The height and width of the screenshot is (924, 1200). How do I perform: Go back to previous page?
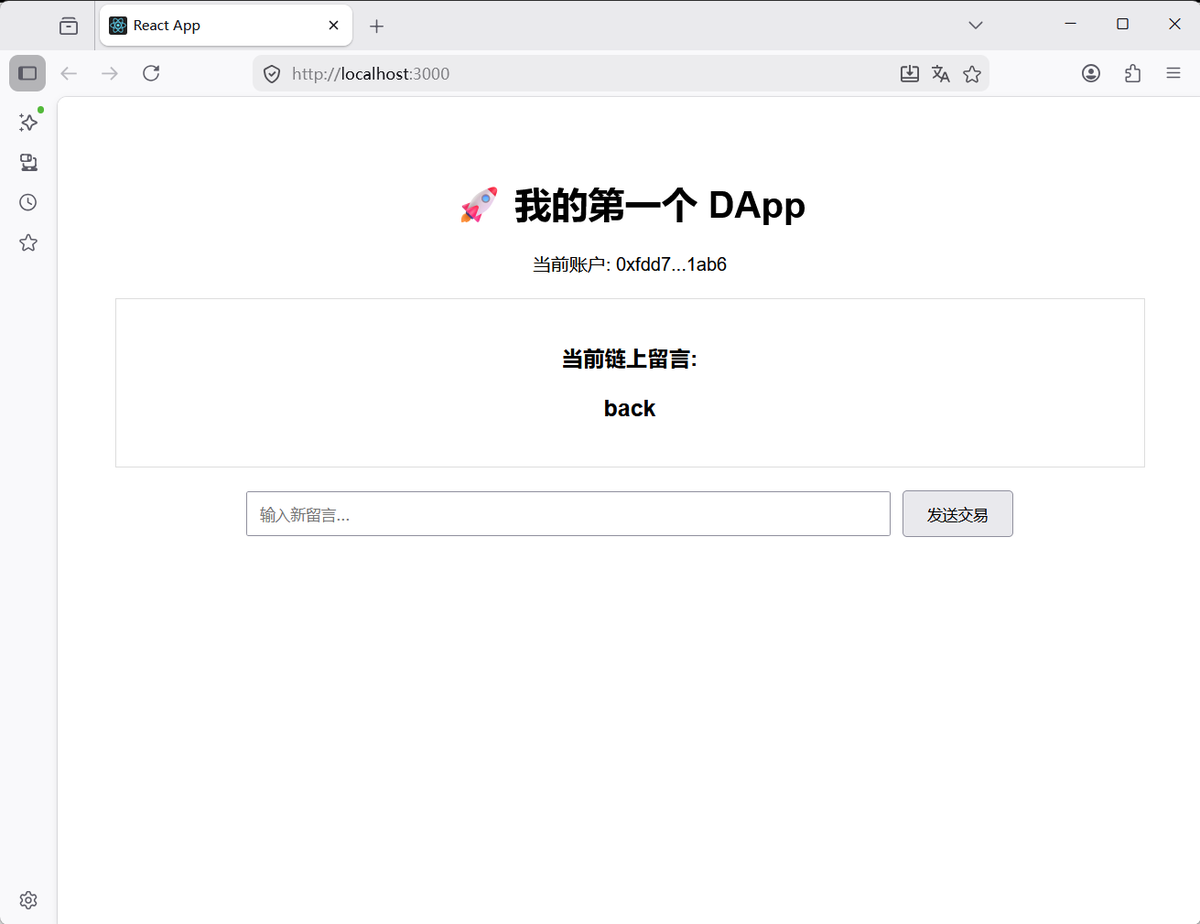coord(69,73)
